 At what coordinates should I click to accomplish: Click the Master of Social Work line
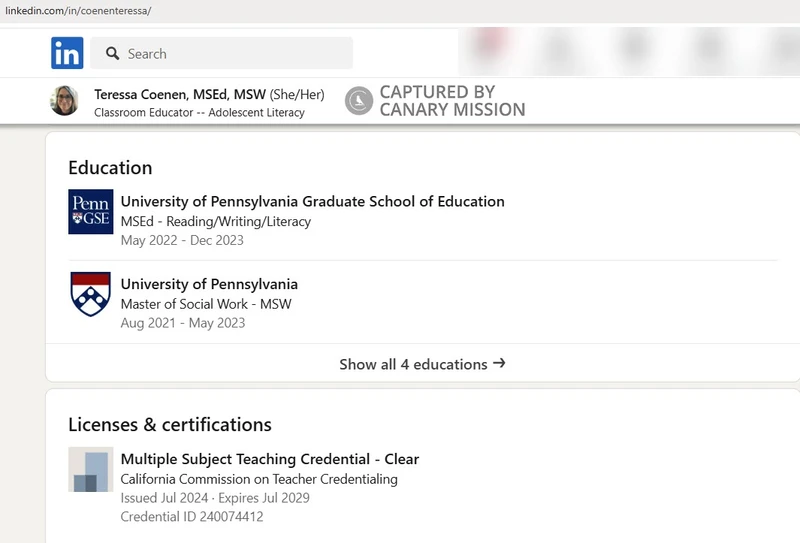click(x=205, y=304)
